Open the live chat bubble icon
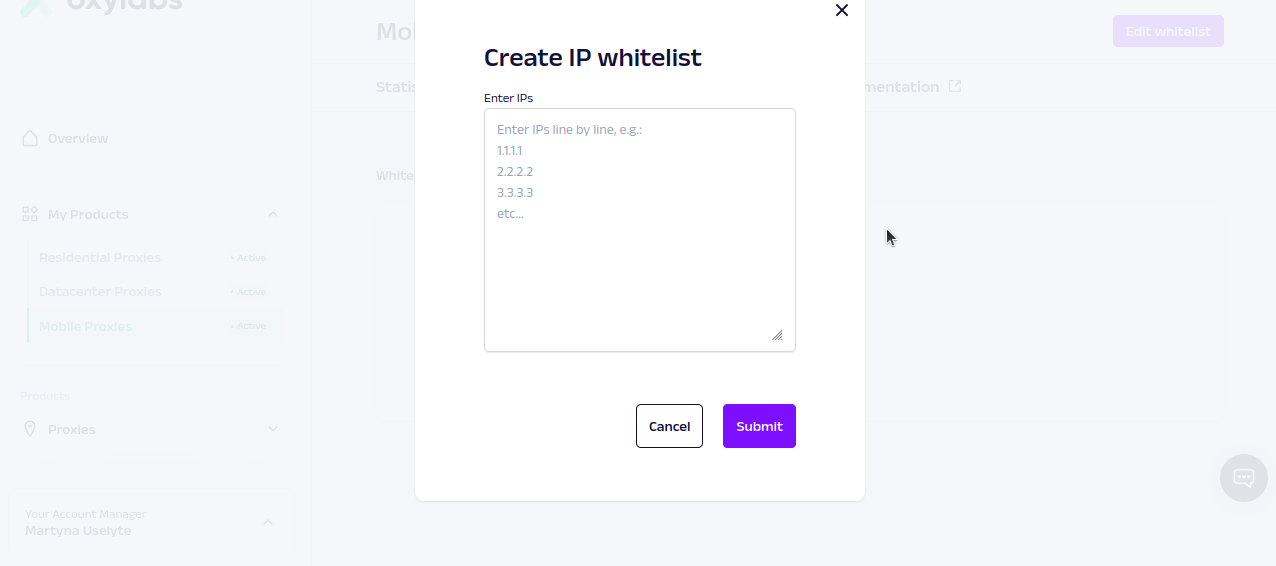The width and height of the screenshot is (1276, 566). pyautogui.click(x=1244, y=478)
